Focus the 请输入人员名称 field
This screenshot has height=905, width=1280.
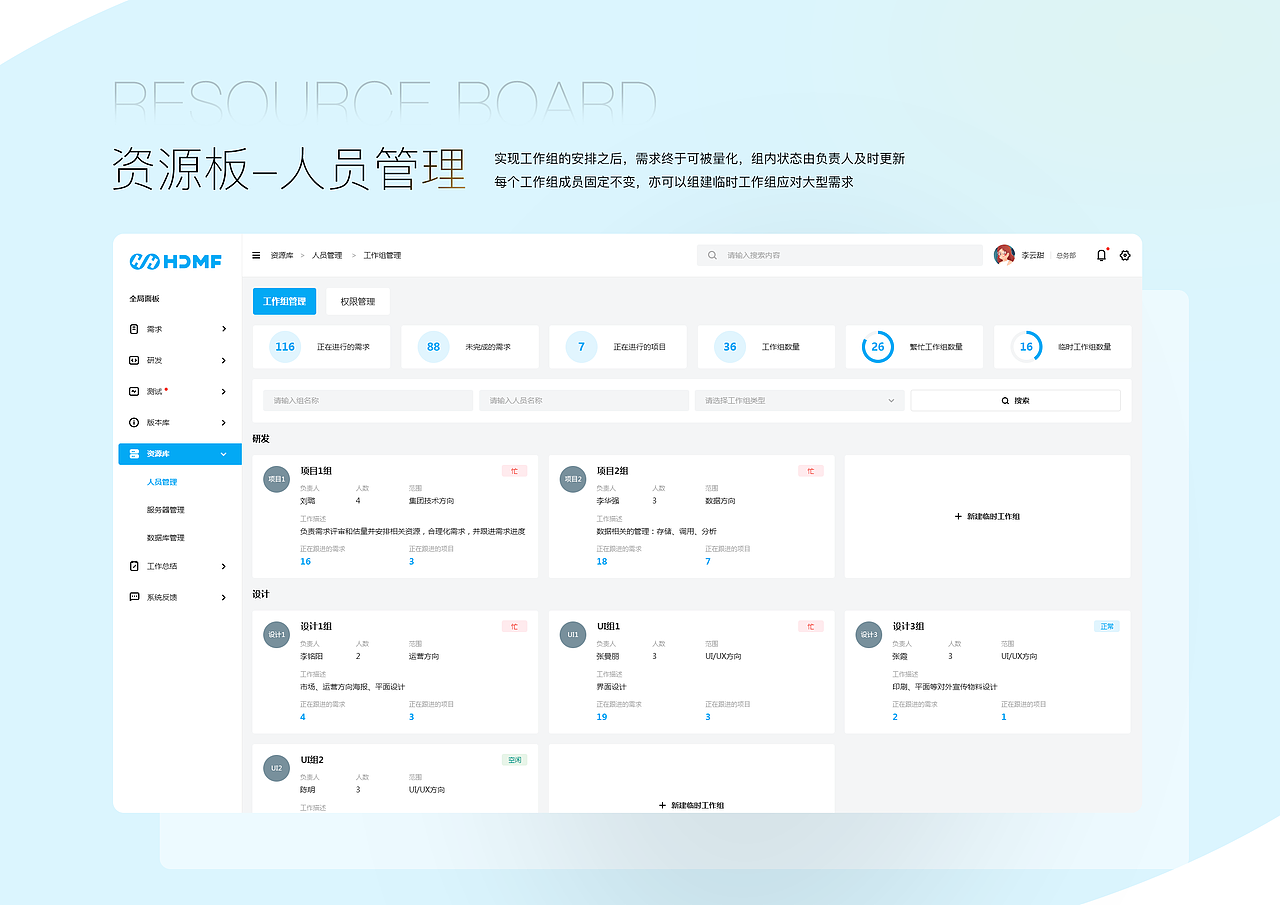[584, 400]
